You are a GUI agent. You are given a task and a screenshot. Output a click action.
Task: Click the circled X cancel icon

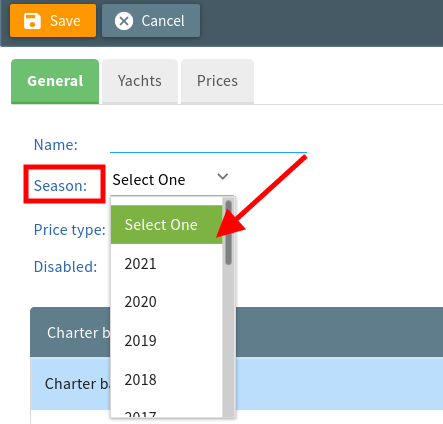[x=124, y=21]
